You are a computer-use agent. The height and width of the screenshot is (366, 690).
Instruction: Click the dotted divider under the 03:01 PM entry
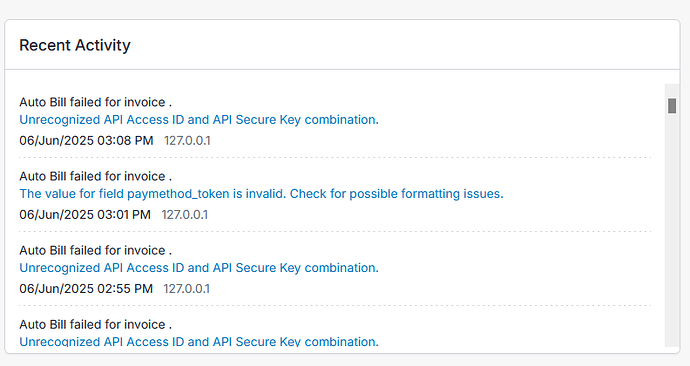(335, 231)
